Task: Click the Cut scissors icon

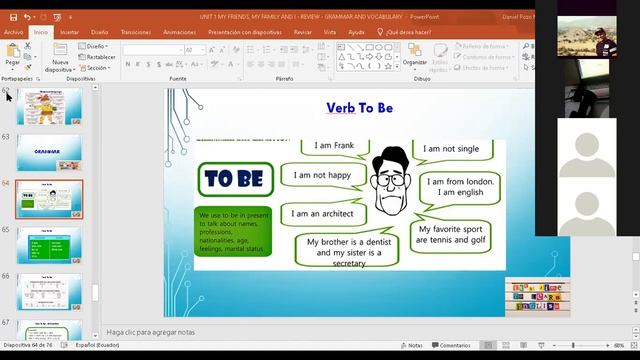Action: pos(28,46)
